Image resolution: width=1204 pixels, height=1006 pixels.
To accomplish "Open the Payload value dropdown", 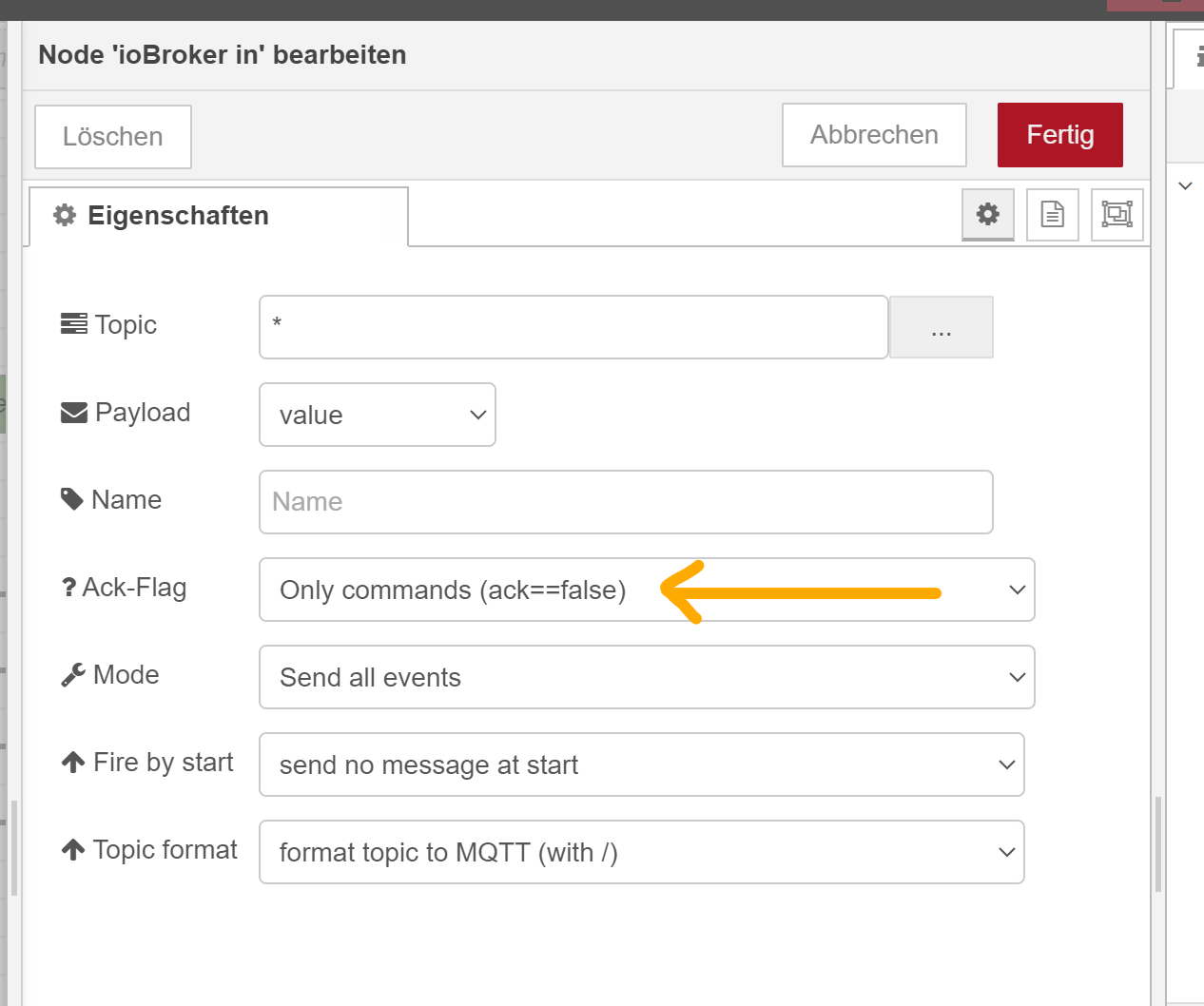I will pos(378,415).
